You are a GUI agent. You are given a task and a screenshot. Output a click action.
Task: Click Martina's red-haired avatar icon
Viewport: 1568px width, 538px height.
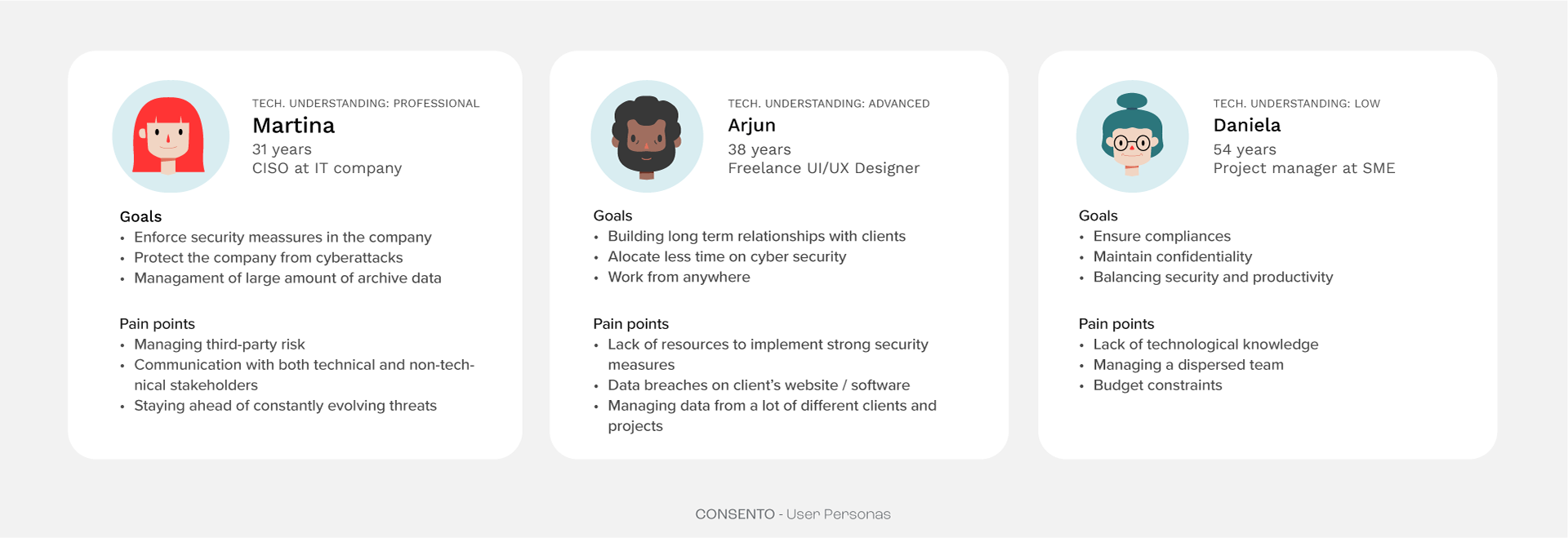pos(171,136)
